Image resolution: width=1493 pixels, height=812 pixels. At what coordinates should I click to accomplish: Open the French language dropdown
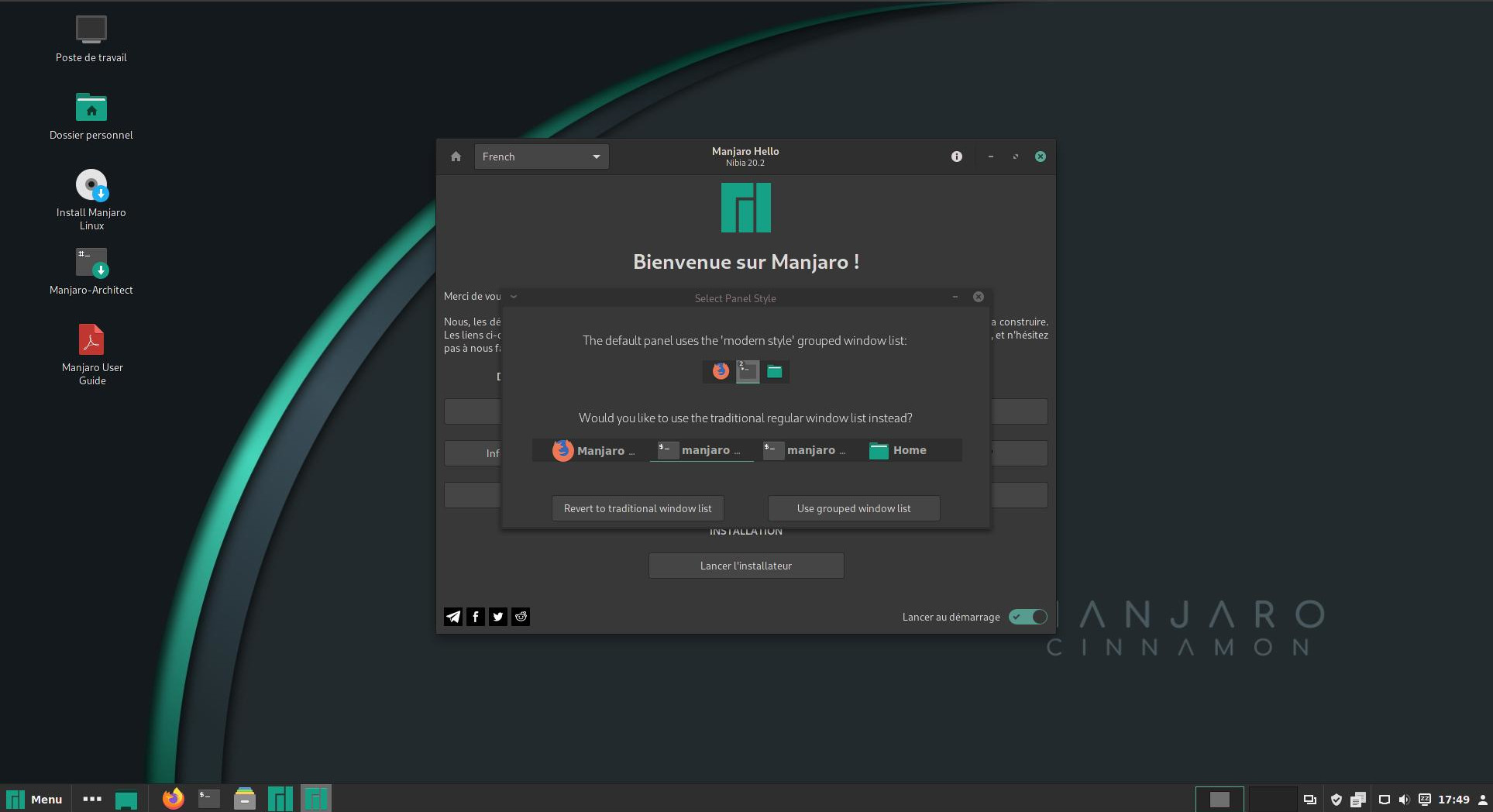click(542, 157)
